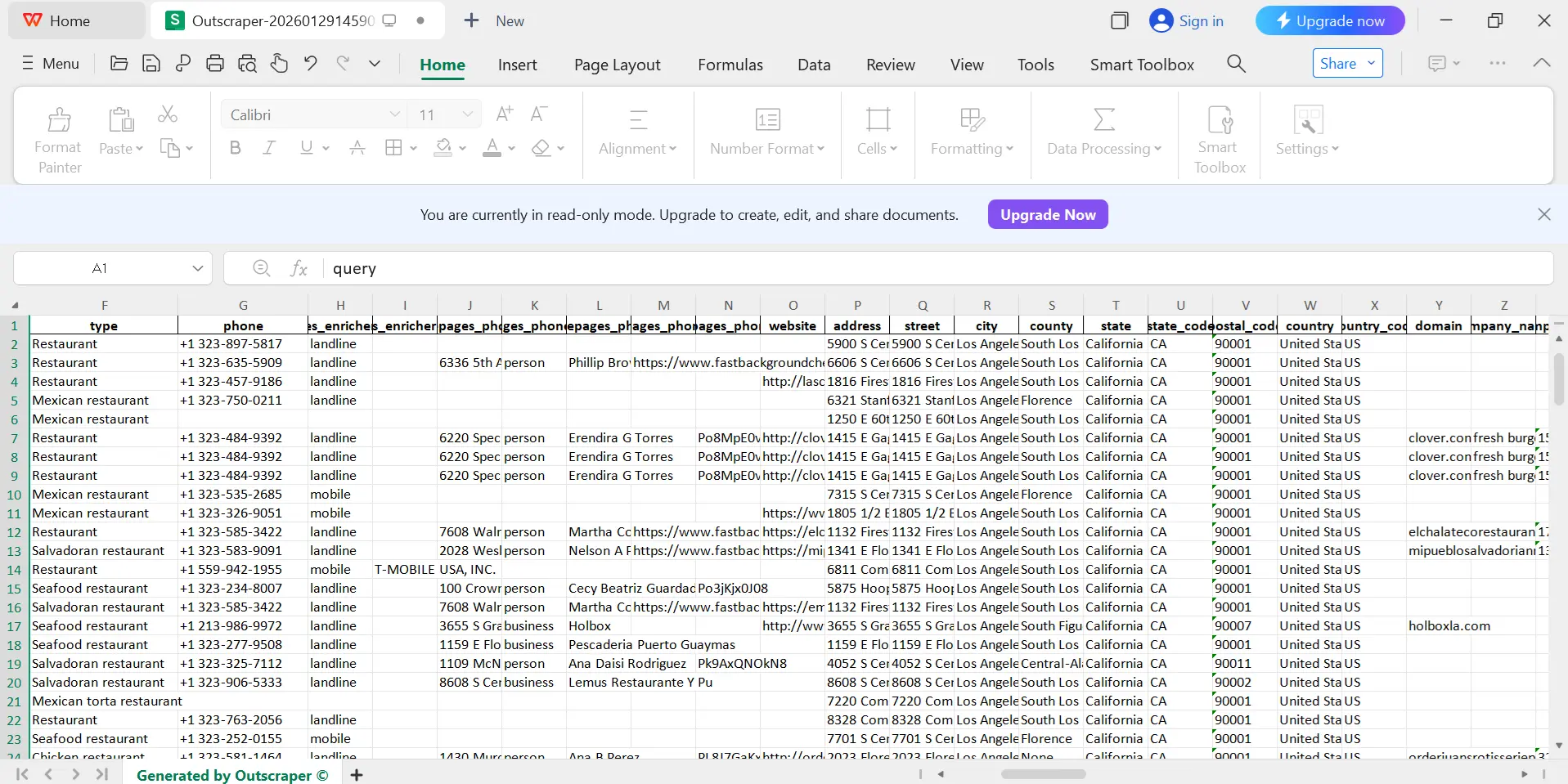
Task: Switch to the Formulas tab
Action: click(x=730, y=65)
